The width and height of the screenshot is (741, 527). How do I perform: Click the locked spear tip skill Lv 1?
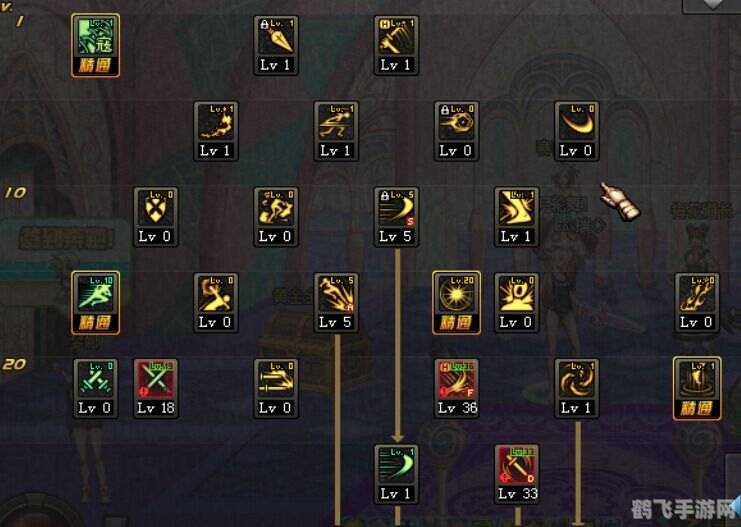(276, 45)
